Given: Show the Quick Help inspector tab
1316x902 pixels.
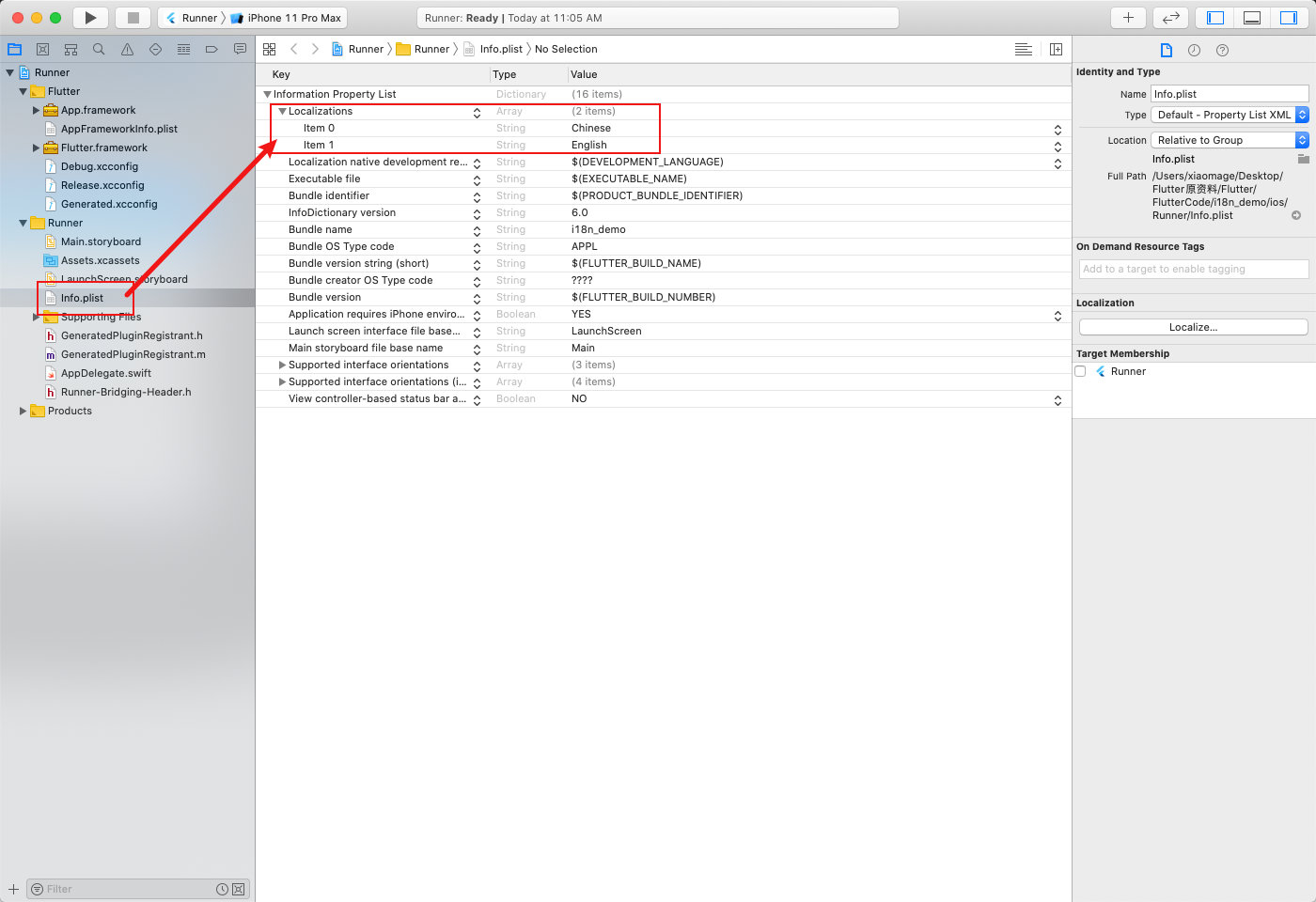Looking at the screenshot, I should pos(1222,50).
